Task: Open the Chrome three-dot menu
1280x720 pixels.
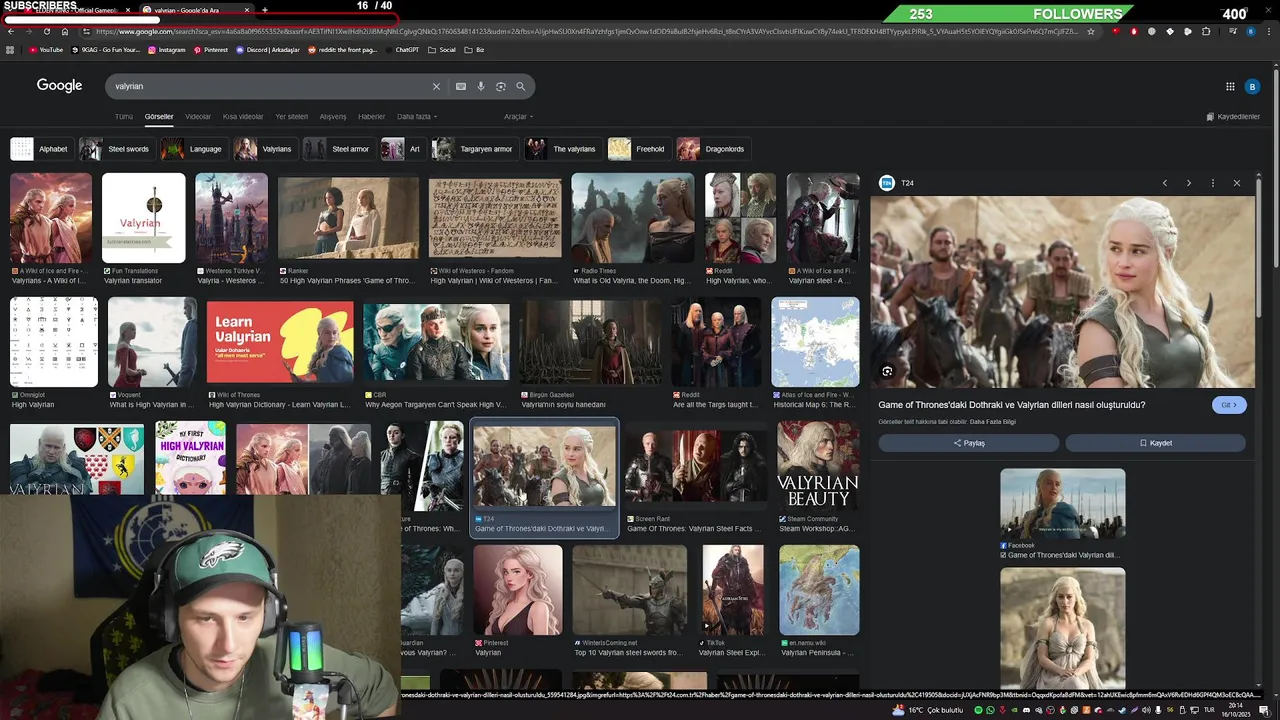Action: point(1269,31)
